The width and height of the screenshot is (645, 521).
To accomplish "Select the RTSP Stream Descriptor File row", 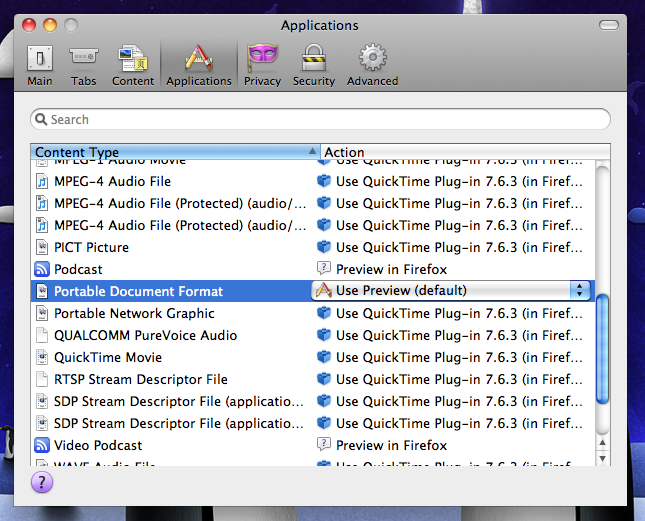I will click(313, 379).
